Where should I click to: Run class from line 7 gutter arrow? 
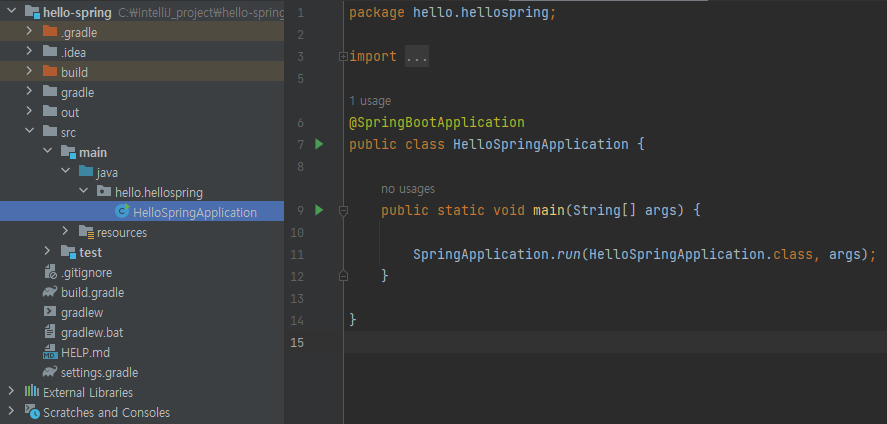point(319,144)
